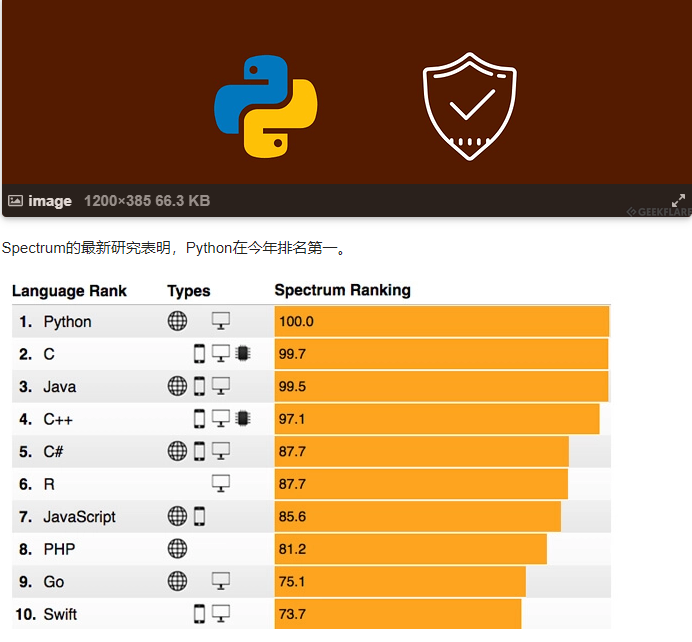Click the desktop monitor icon in Python row
Screen dimensions: 692x642
[x=221, y=321]
